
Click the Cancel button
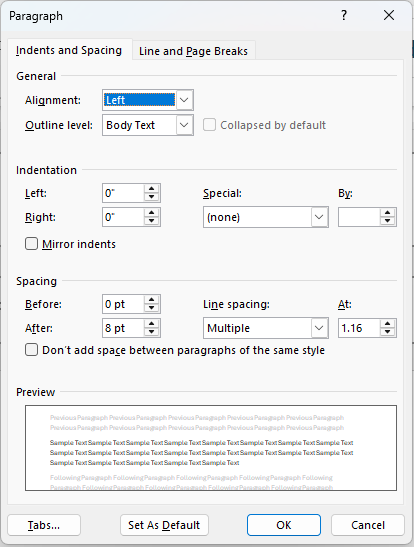click(x=368, y=525)
